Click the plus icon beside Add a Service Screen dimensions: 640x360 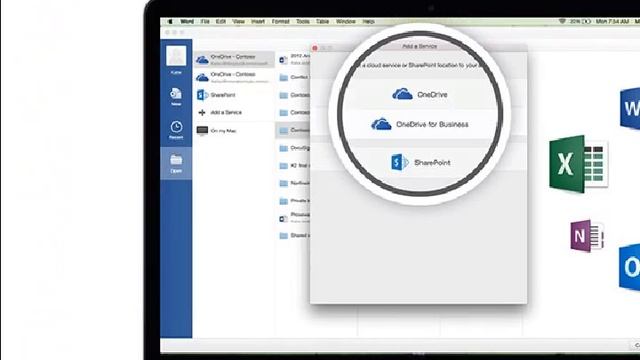(x=202, y=113)
